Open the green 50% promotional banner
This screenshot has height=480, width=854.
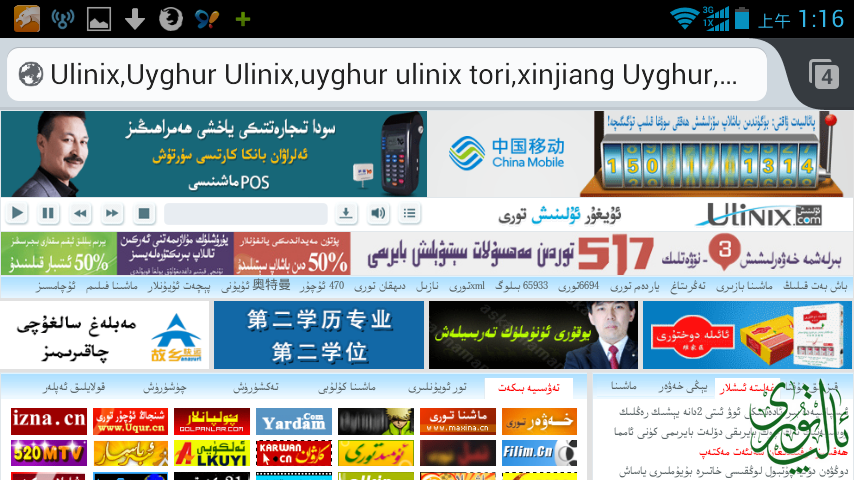[x=58, y=253]
